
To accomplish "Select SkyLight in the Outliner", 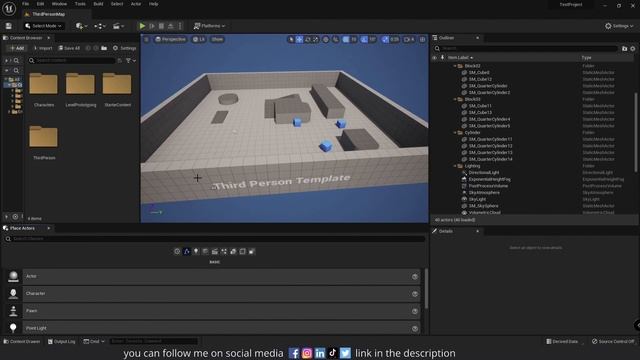I will [477, 199].
